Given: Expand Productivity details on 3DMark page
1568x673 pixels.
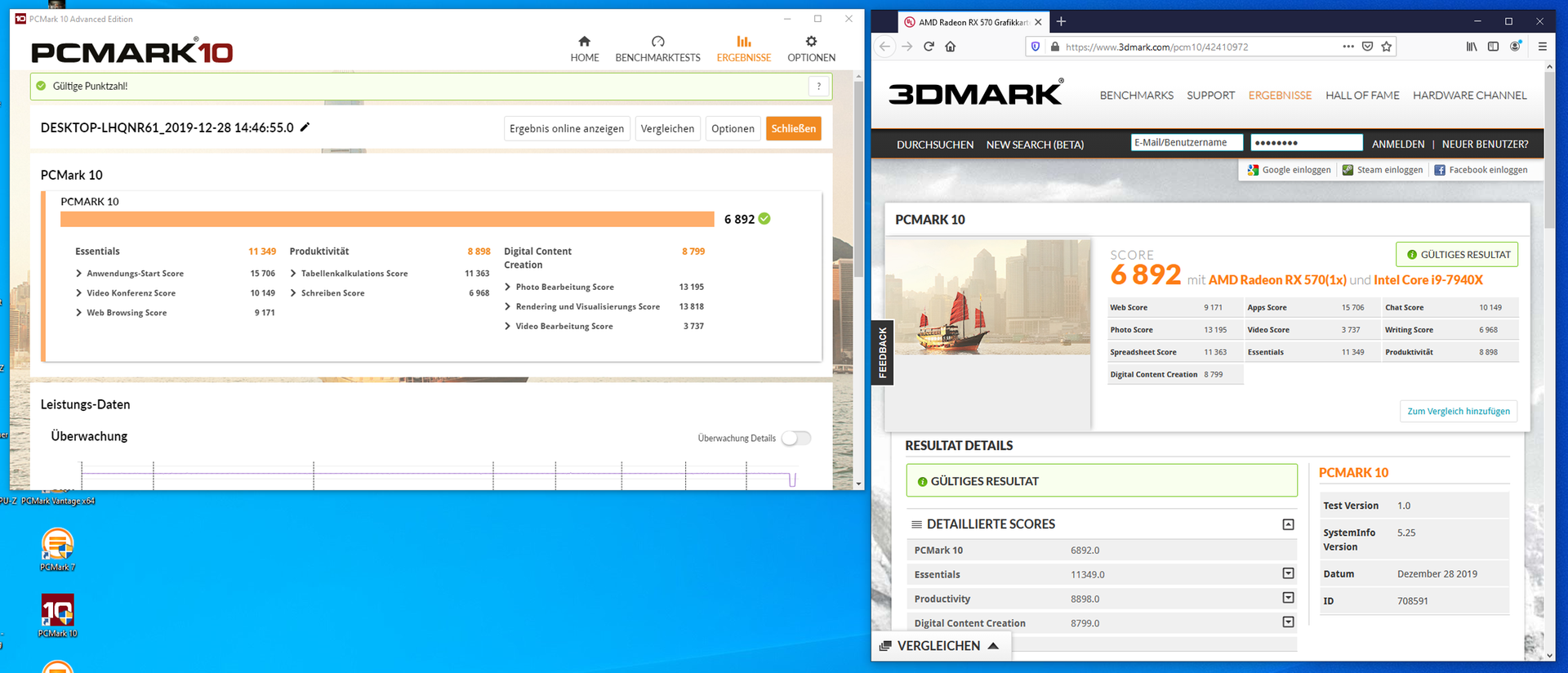Looking at the screenshot, I should tap(1288, 598).
